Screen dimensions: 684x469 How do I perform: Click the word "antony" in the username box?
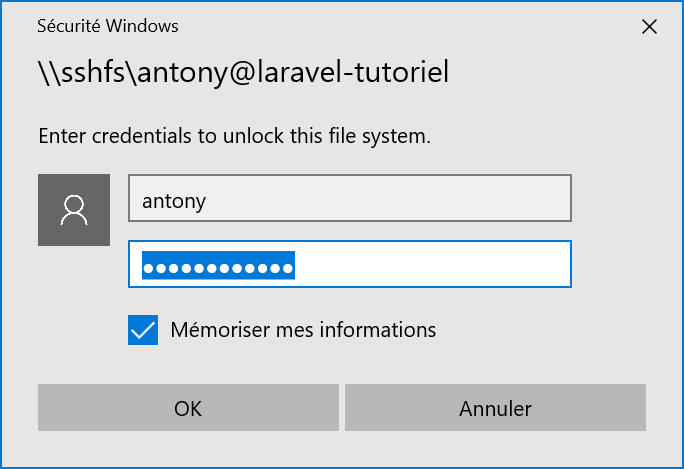coord(174,200)
